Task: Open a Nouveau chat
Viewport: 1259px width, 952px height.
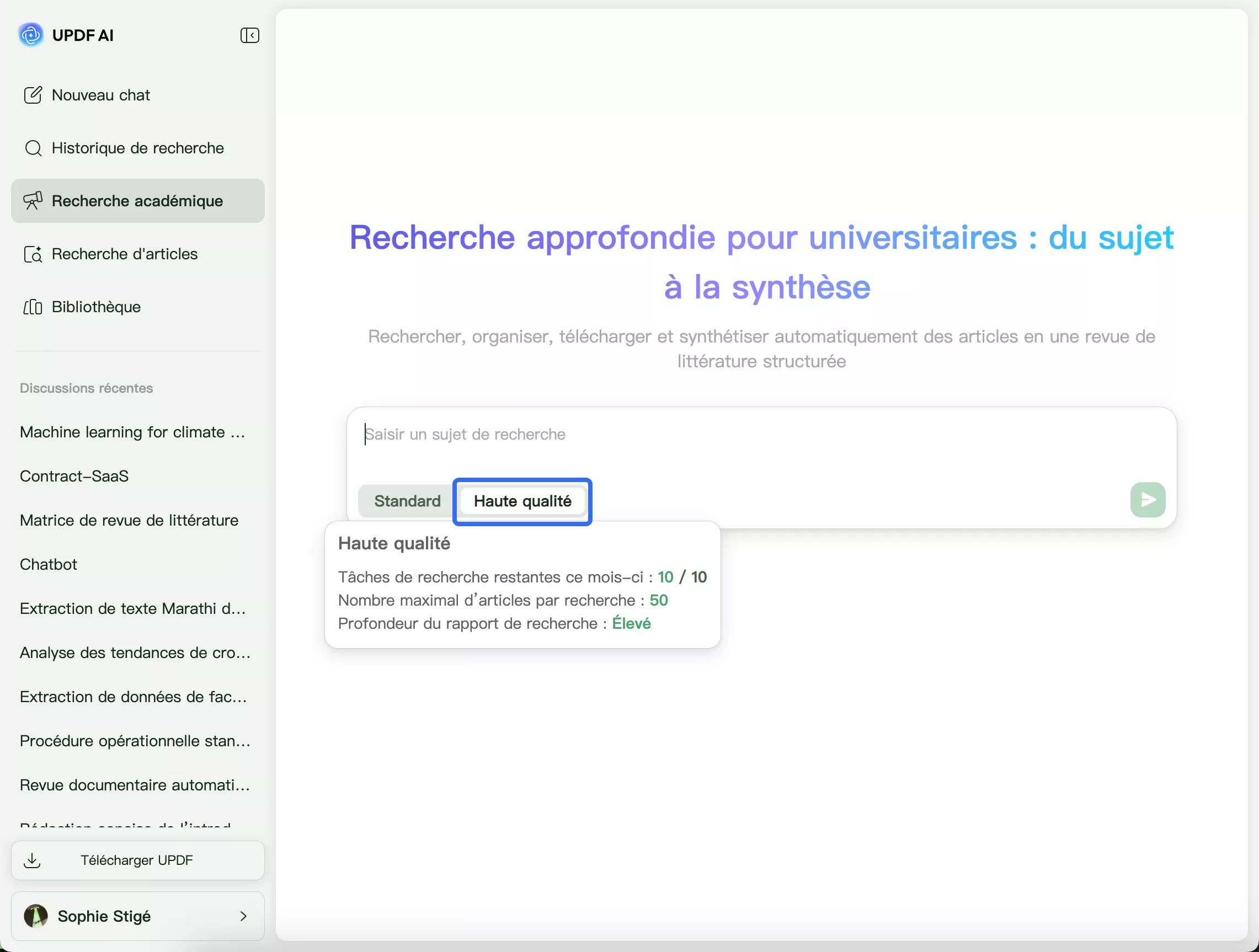Action: [x=100, y=94]
